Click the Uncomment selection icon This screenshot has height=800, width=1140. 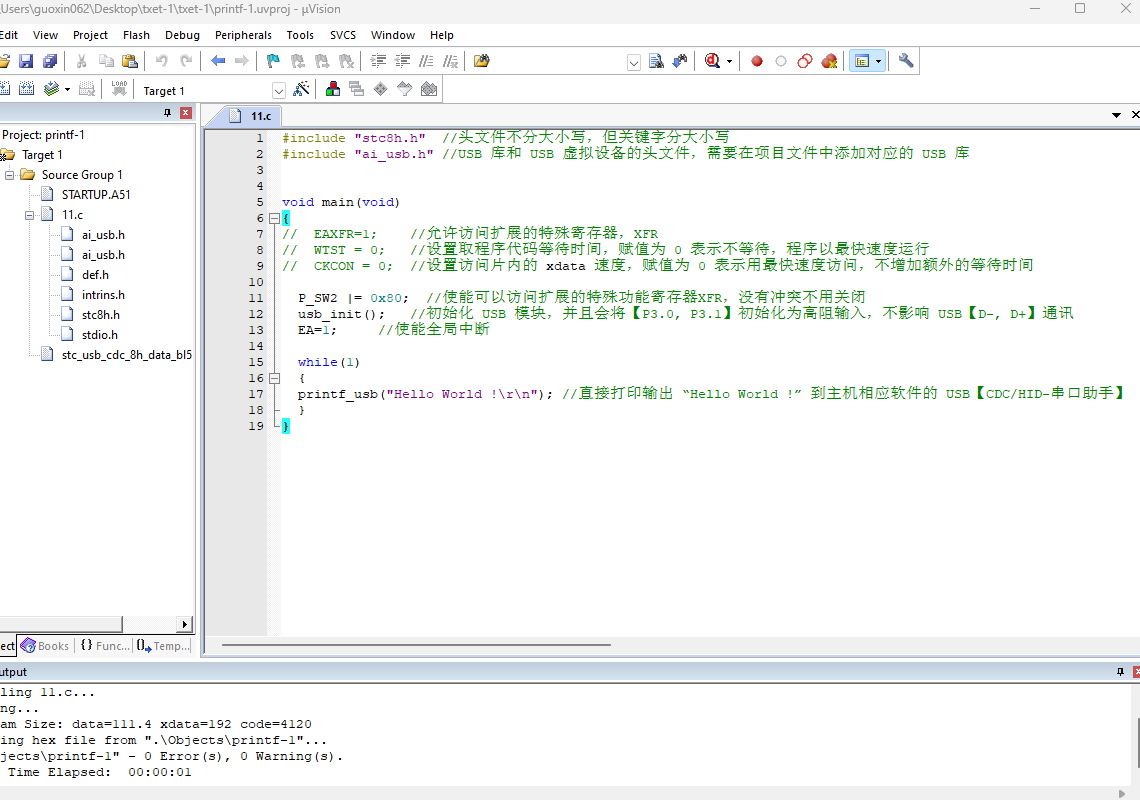point(451,61)
